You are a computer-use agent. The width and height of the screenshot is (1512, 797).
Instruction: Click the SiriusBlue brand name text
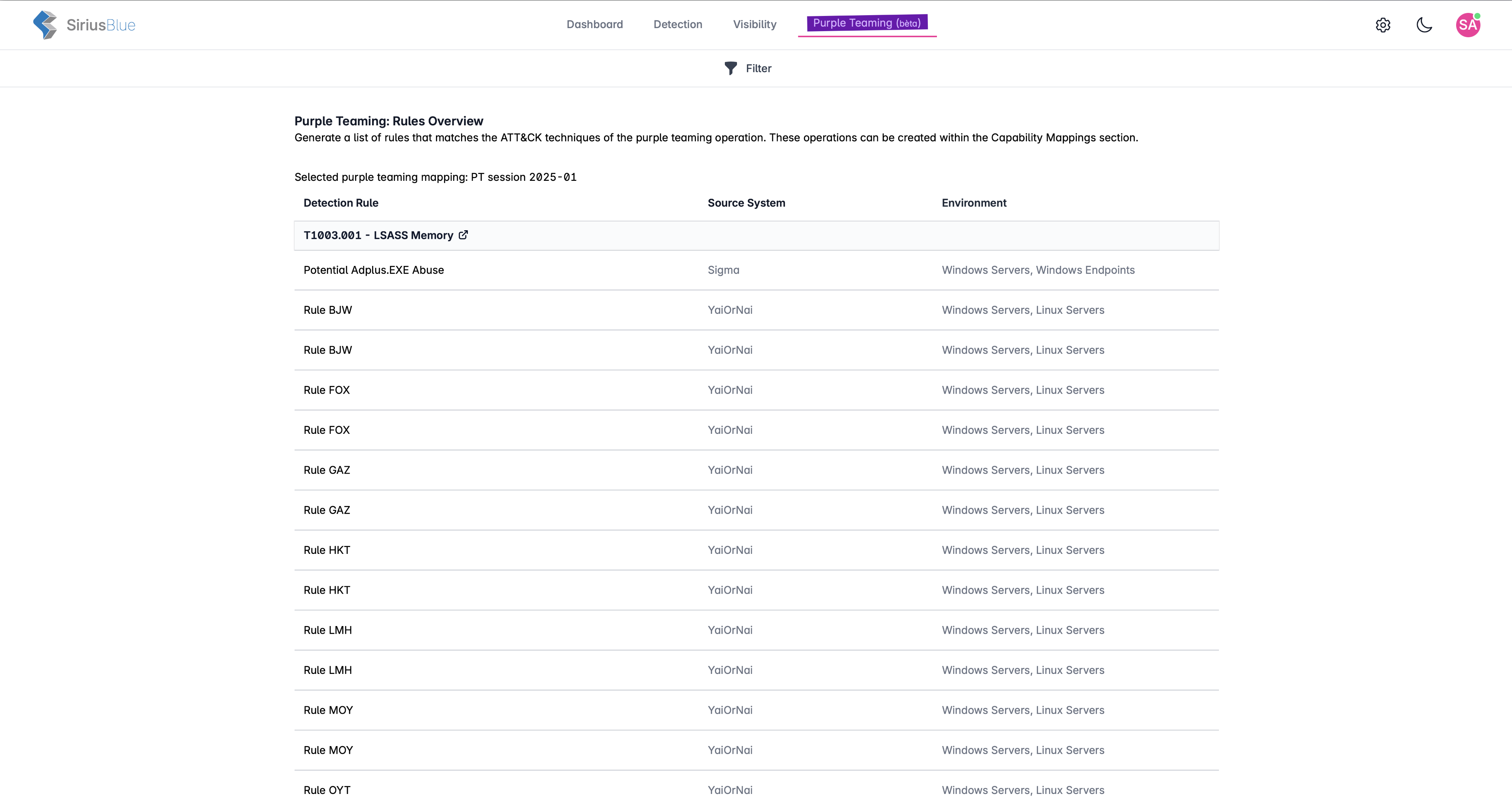coord(100,25)
